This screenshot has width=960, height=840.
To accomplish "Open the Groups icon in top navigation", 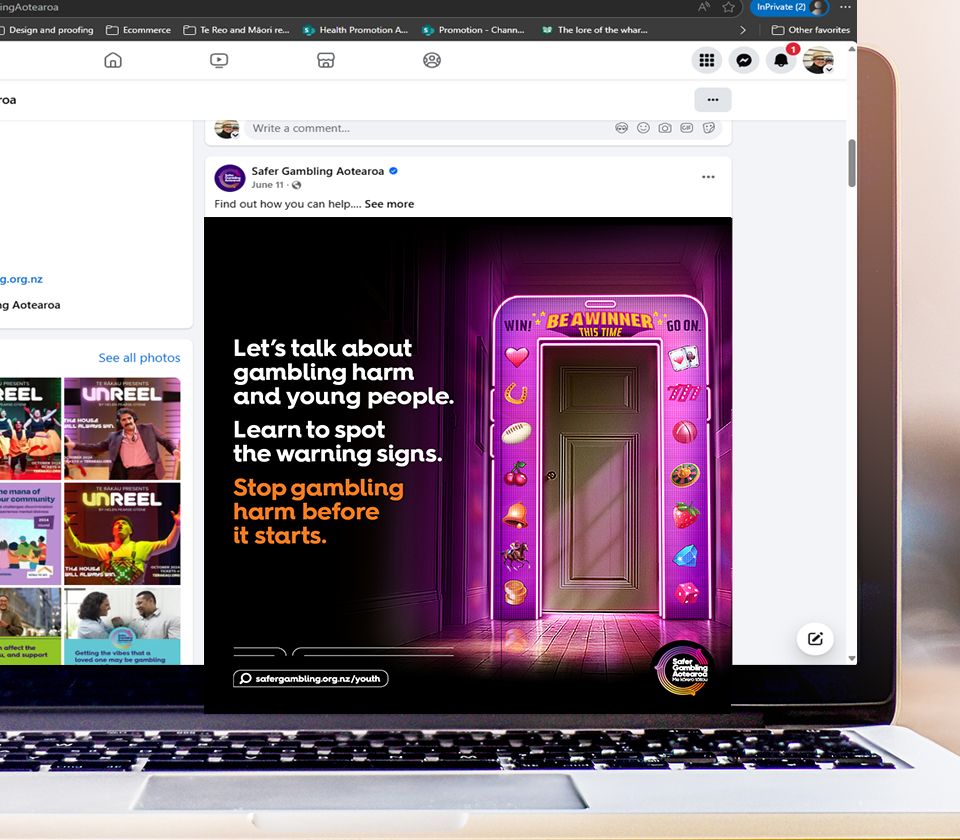I will 432,60.
